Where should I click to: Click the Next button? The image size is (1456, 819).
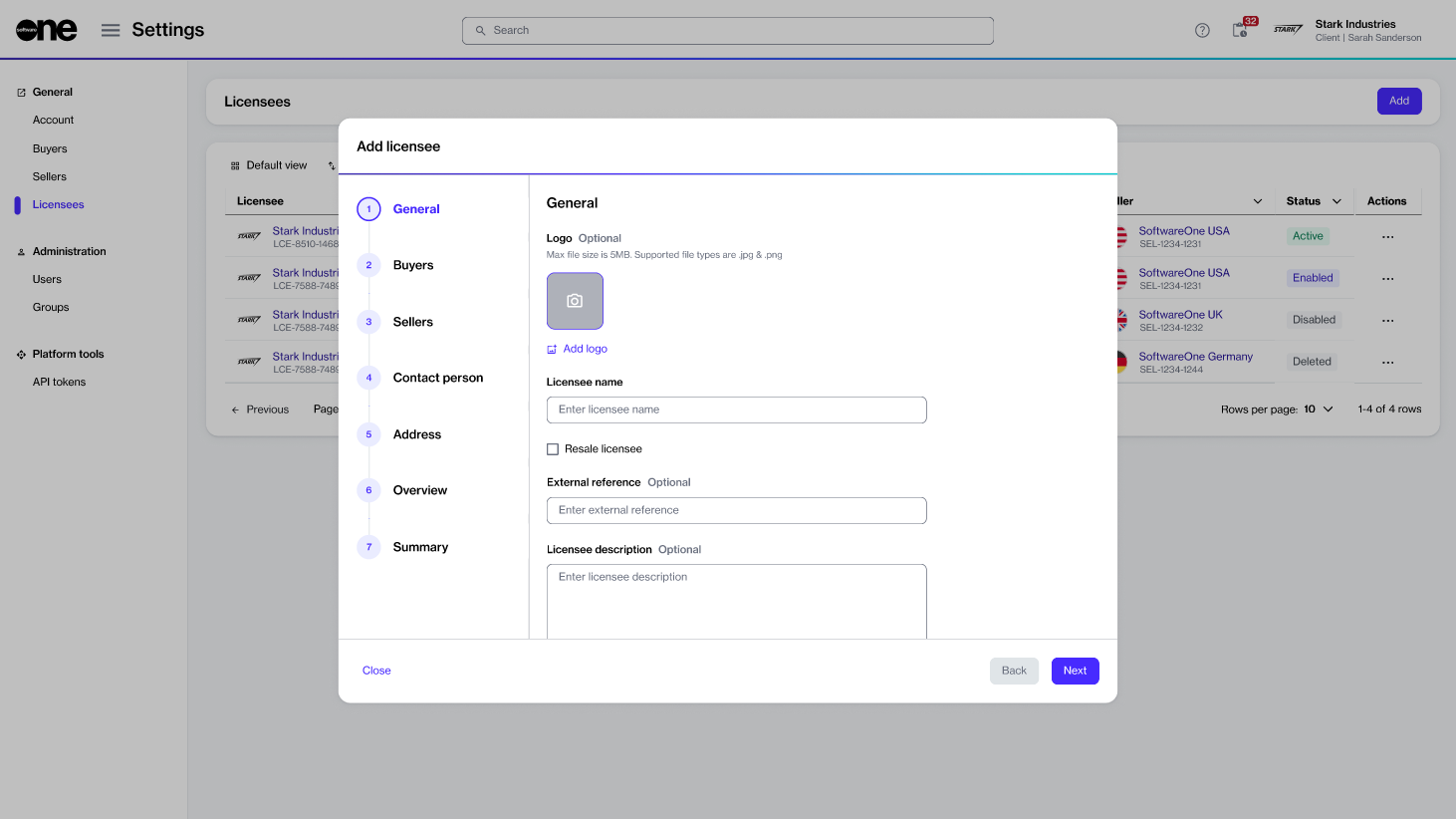1075,671
